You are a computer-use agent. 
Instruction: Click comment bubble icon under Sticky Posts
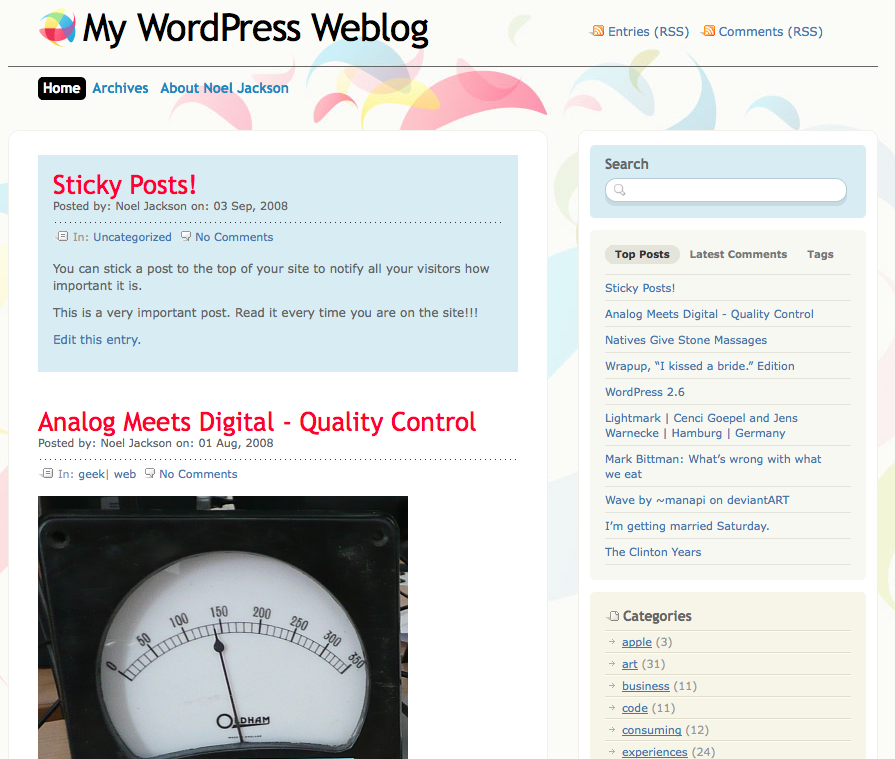(186, 236)
